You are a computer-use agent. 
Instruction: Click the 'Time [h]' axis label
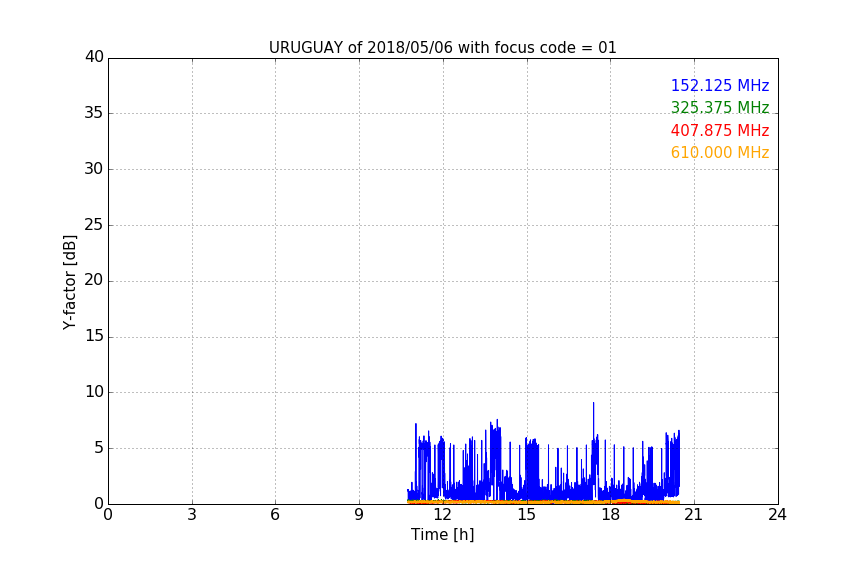pyautogui.click(x=442, y=534)
